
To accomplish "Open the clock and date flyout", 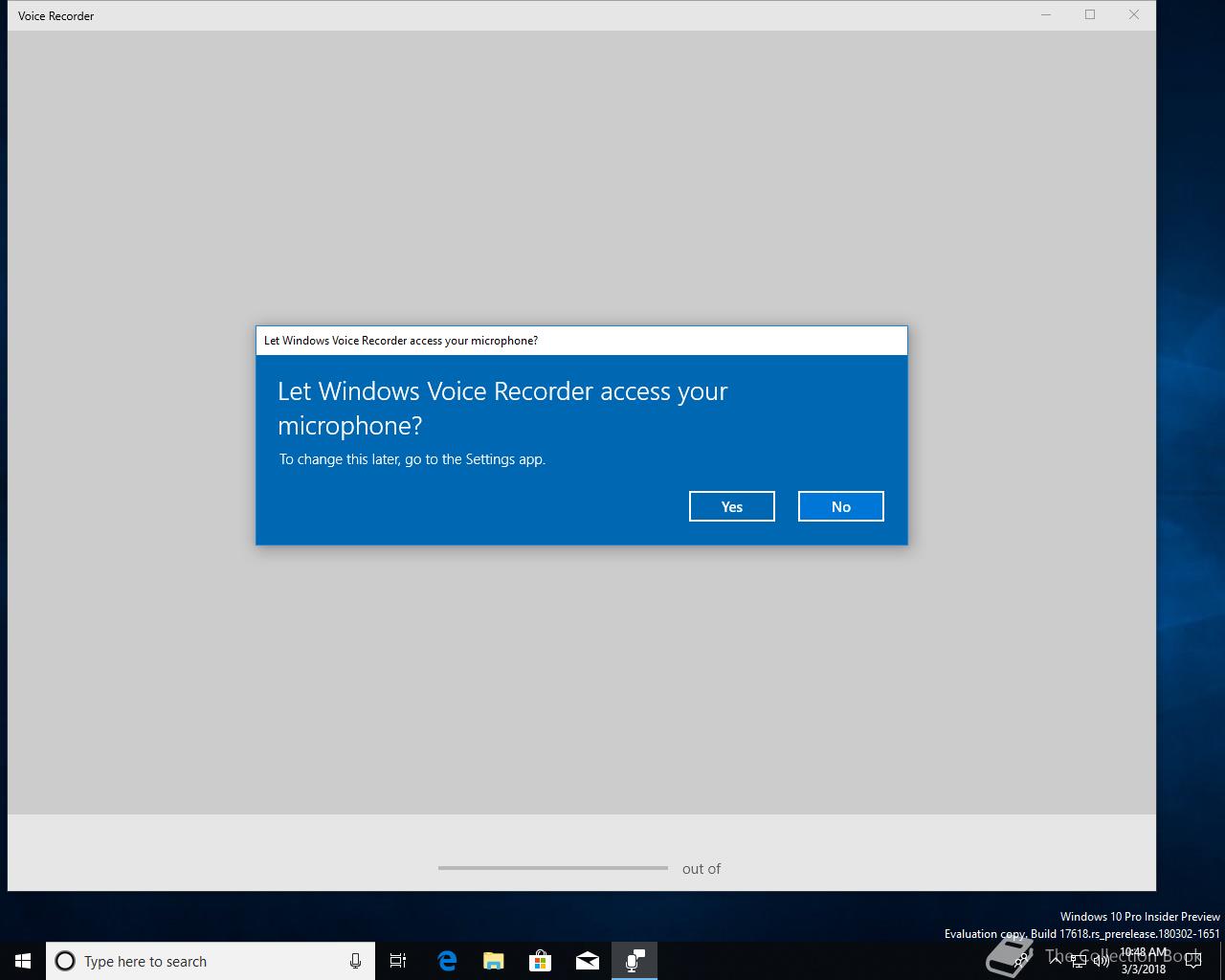I will coord(1144,961).
